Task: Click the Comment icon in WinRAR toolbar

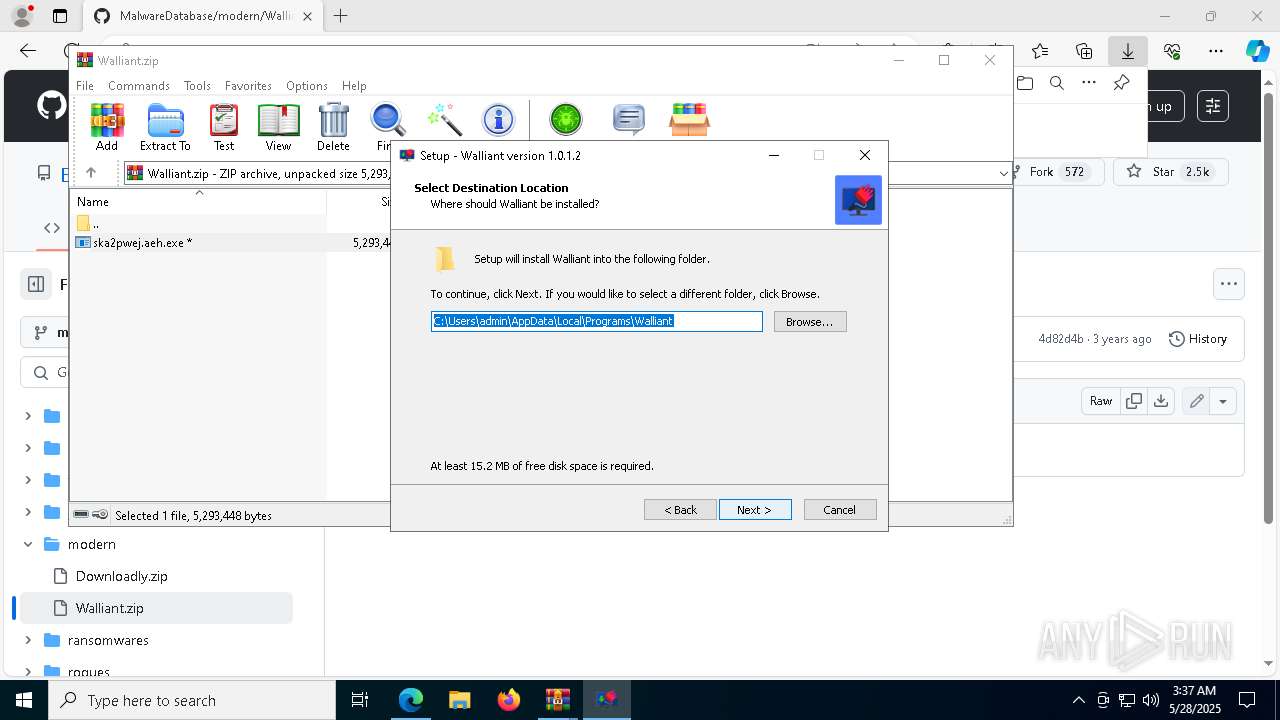Action: coord(628,120)
